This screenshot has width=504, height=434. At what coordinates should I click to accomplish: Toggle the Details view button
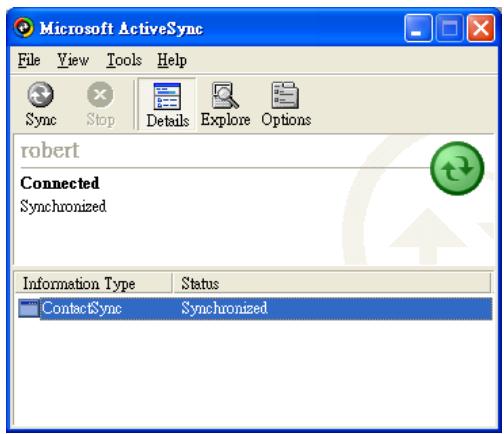(x=167, y=105)
